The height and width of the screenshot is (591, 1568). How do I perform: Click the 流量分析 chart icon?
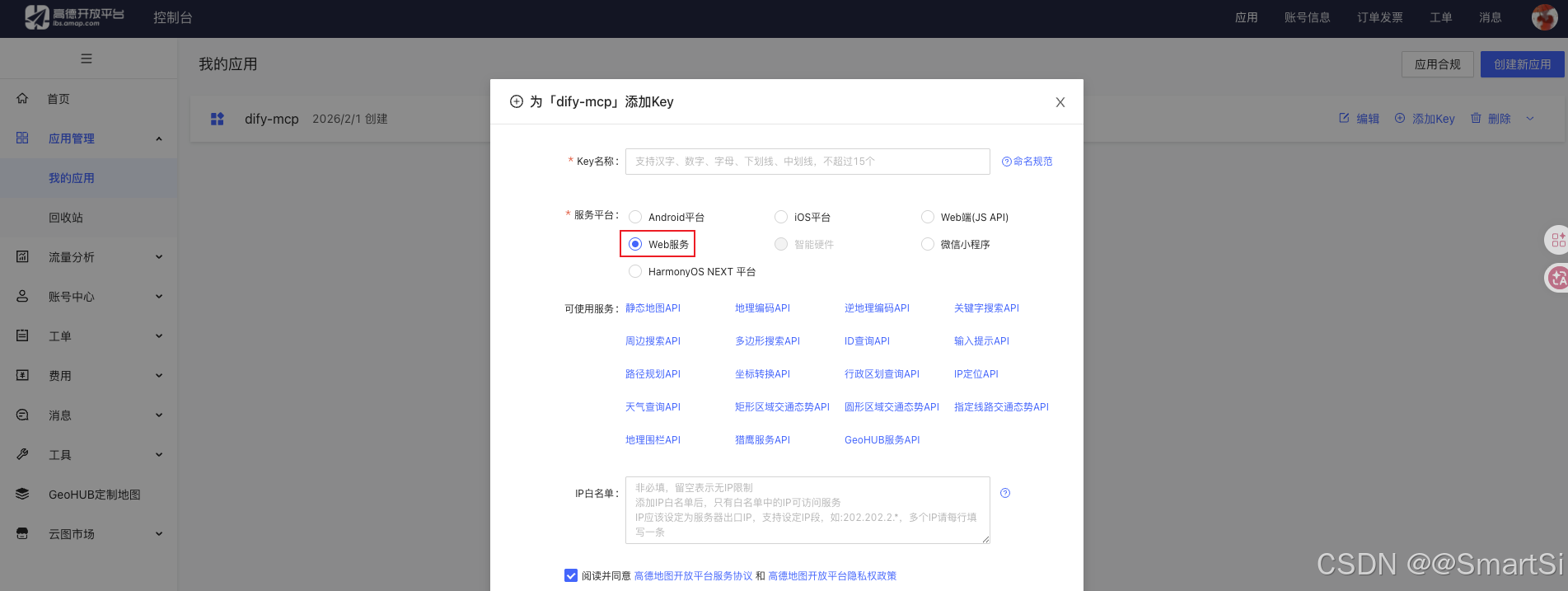coord(22,256)
